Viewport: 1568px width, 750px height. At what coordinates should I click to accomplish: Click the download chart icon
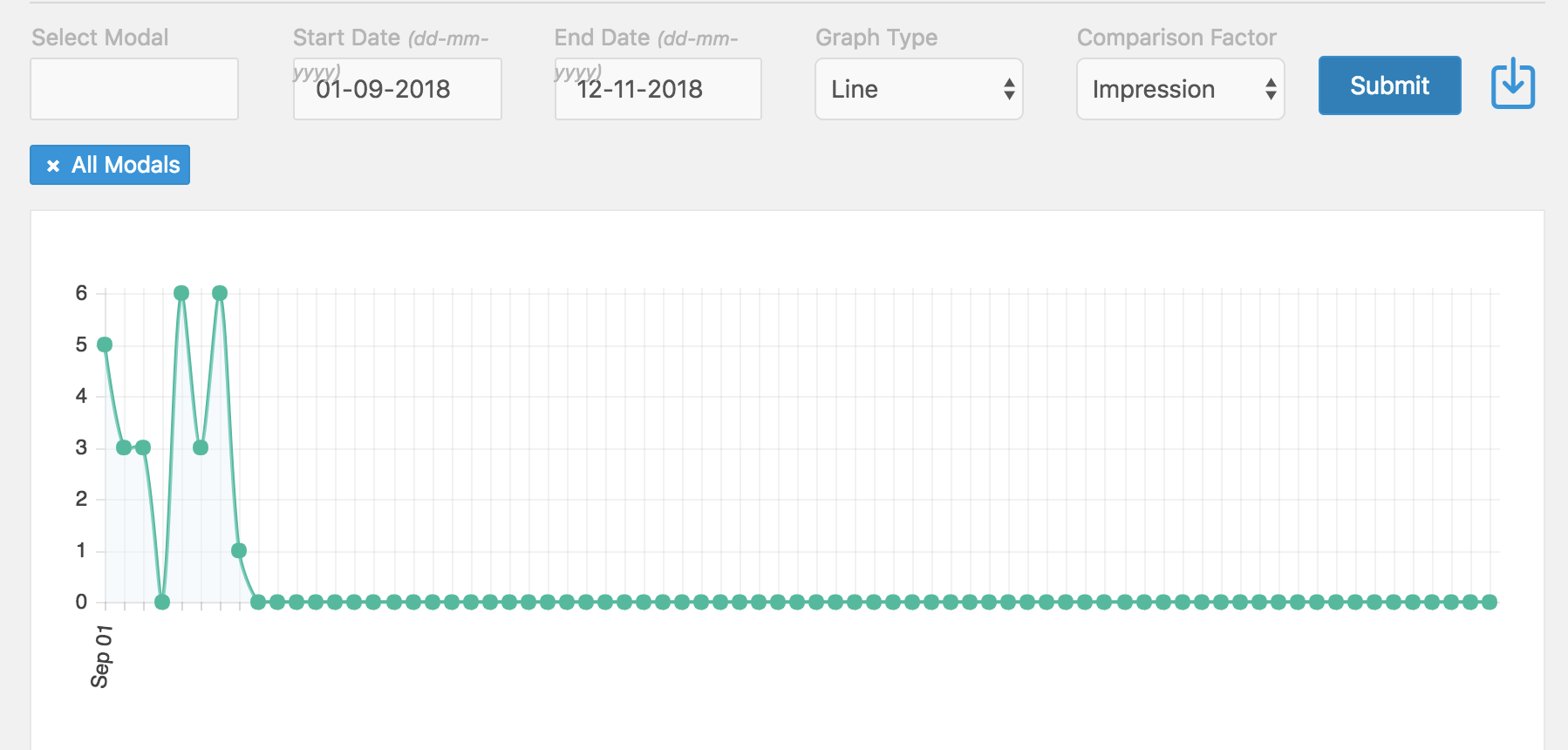coord(1512,84)
